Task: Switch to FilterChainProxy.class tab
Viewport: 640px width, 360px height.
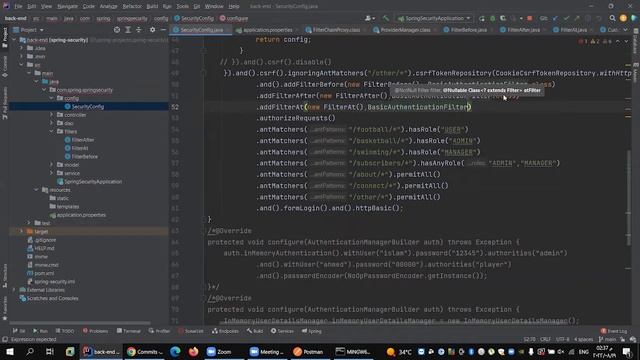Action: click(336, 30)
